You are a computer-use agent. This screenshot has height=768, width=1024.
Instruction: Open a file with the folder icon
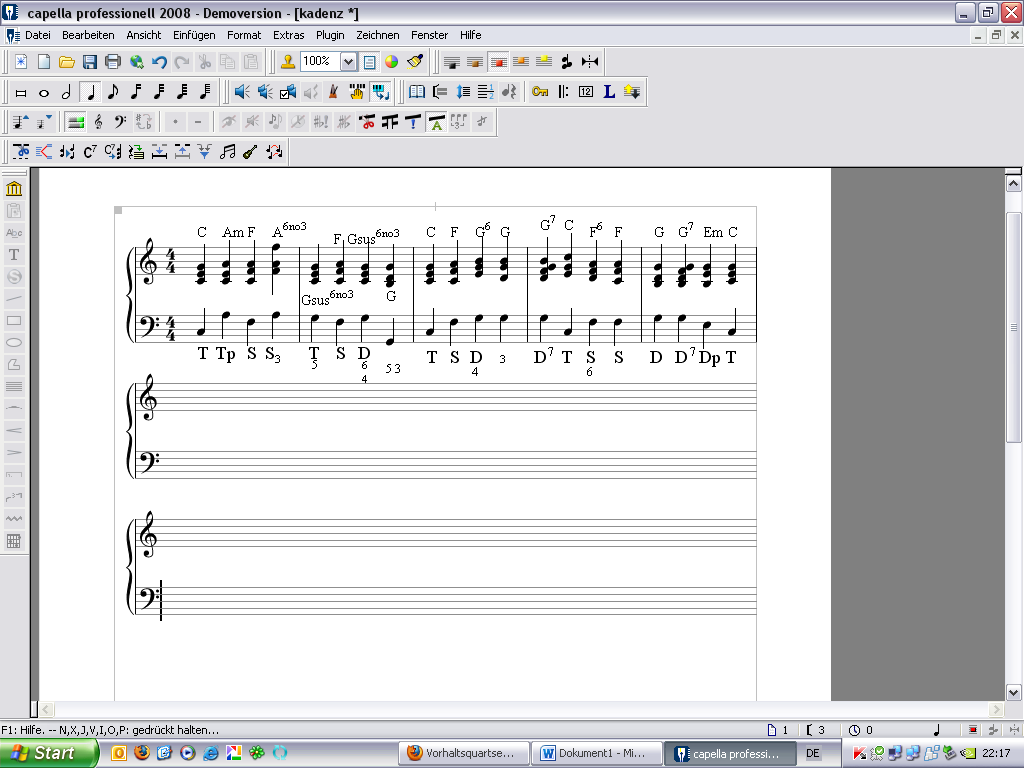pos(67,62)
